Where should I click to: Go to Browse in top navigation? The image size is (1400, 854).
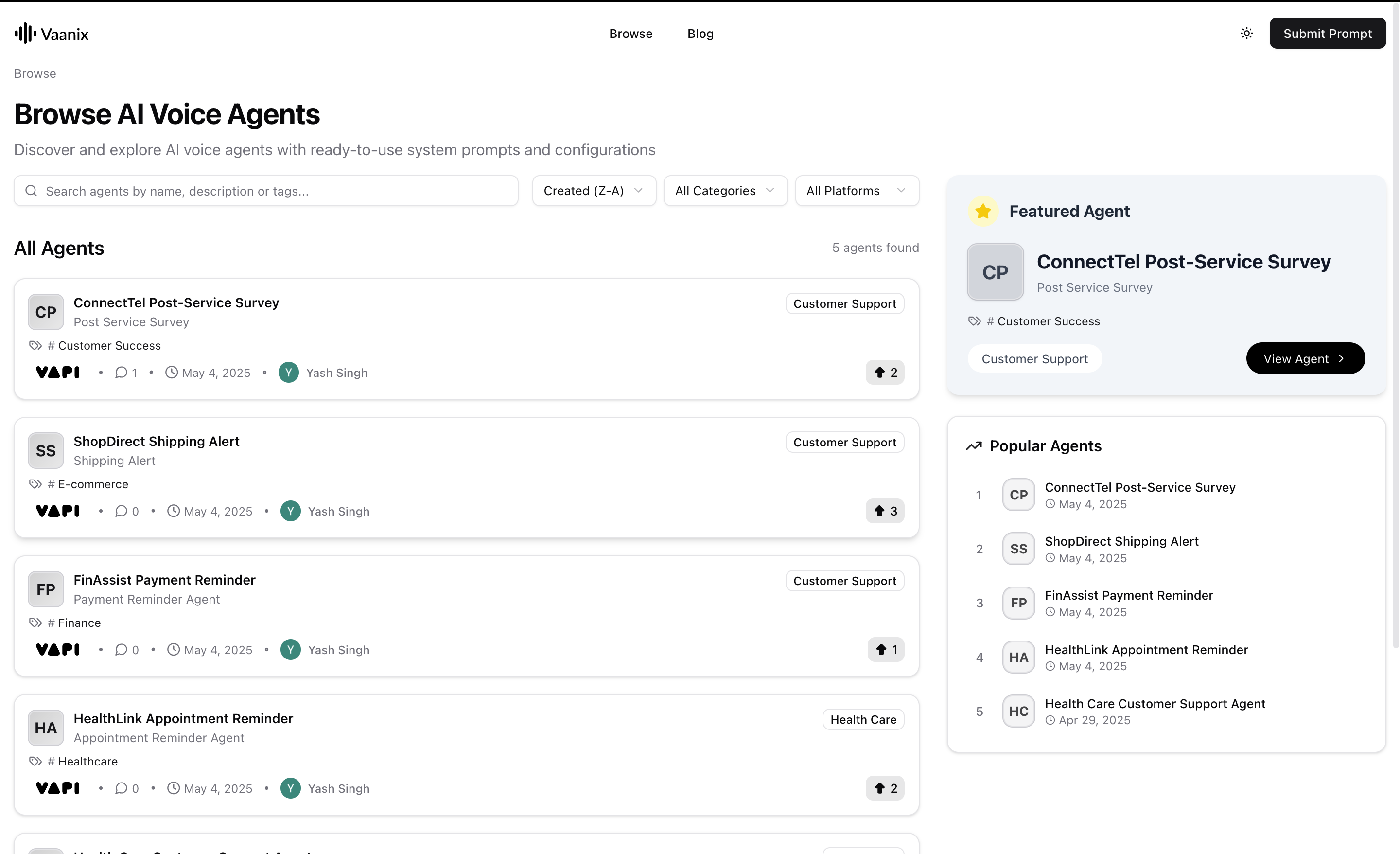(630, 34)
